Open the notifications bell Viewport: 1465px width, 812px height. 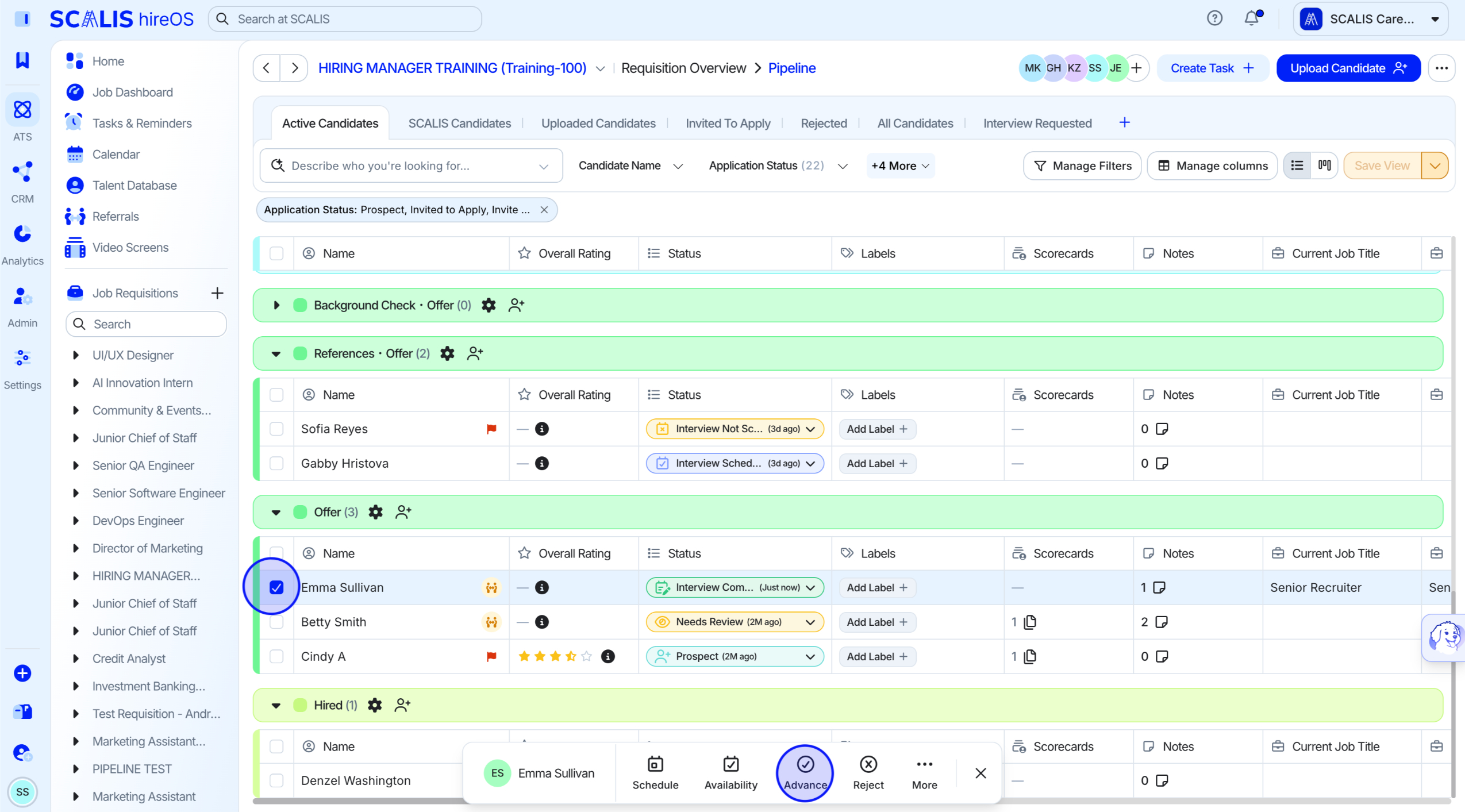tap(1252, 18)
